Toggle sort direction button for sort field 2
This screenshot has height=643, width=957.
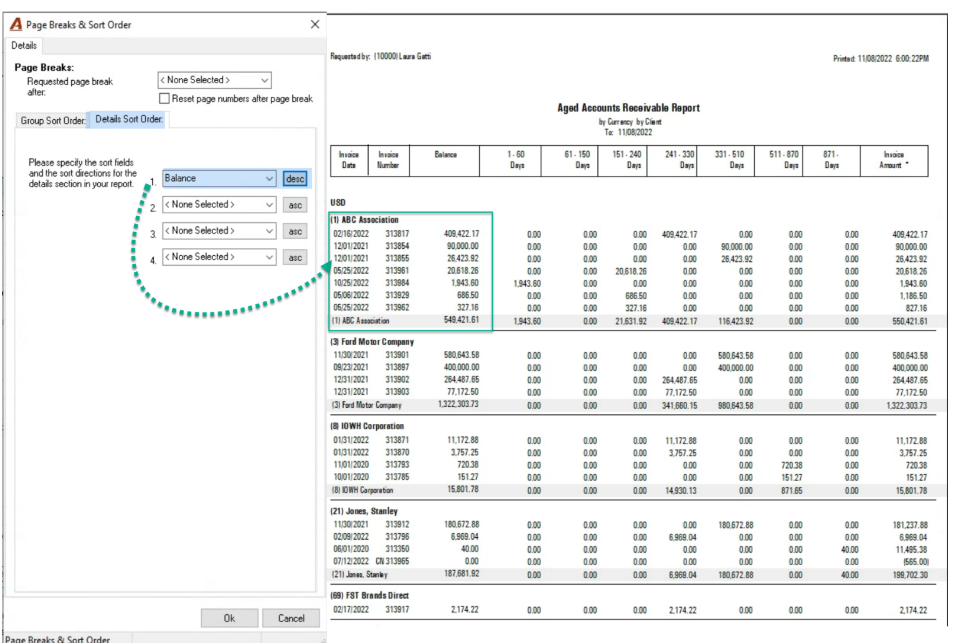(295, 205)
